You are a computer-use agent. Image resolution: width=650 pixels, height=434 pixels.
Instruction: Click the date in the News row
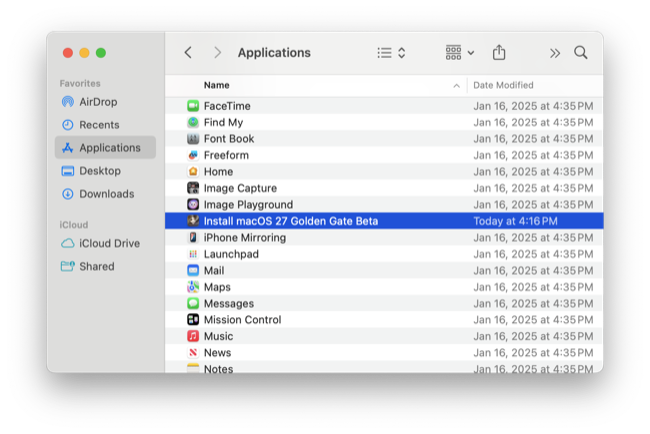coord(533,353)
